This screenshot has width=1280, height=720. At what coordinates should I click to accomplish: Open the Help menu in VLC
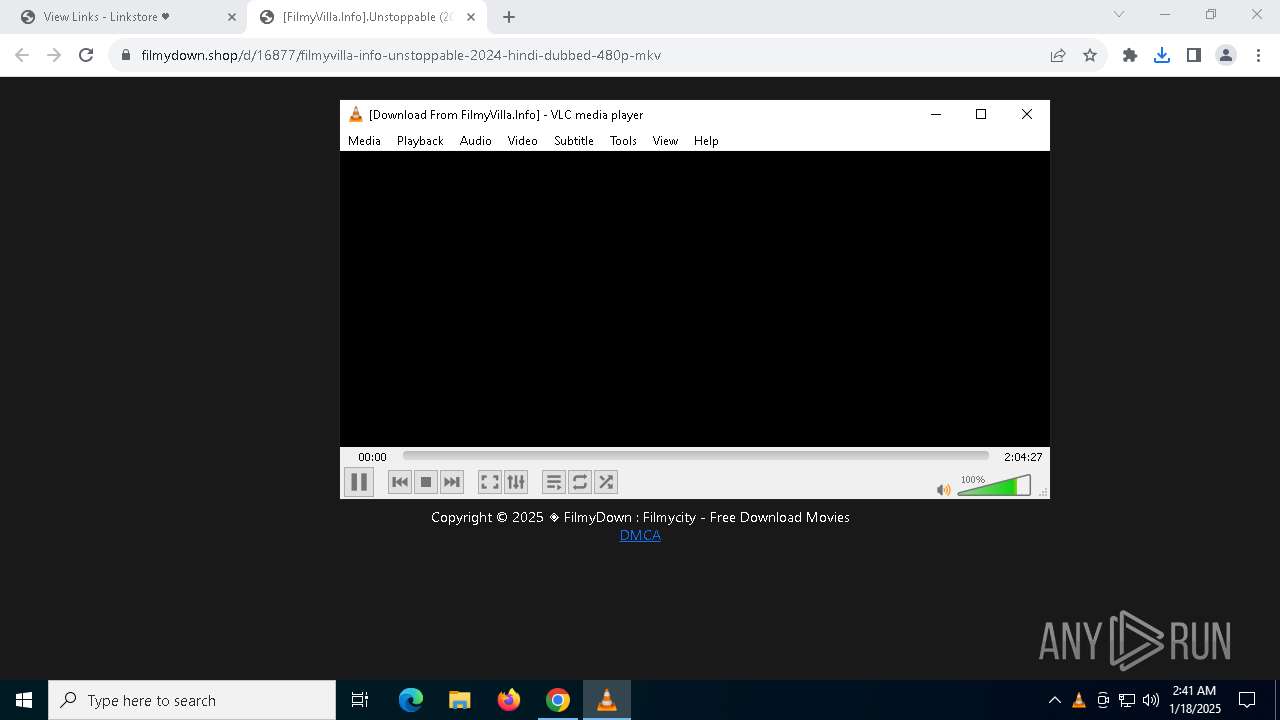(x=706, y=141)
